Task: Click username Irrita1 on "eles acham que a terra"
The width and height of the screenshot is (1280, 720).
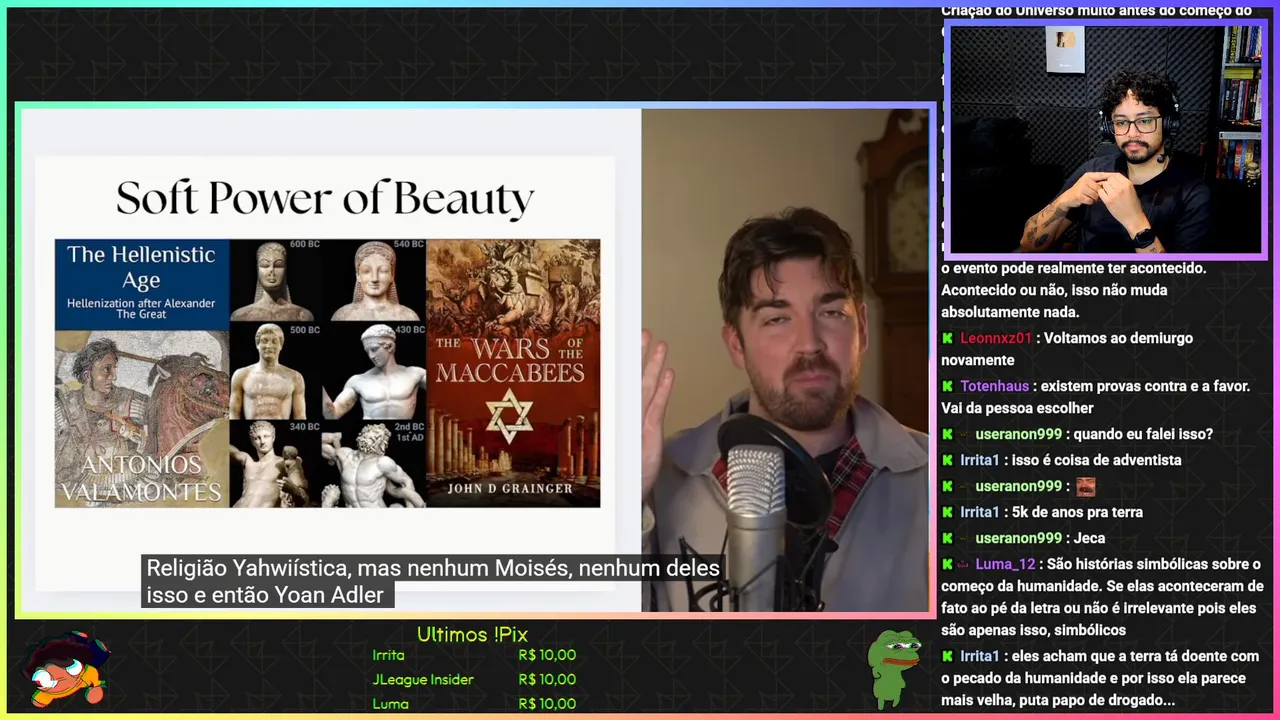Action: pyautogui.click(x=980, y=657)
